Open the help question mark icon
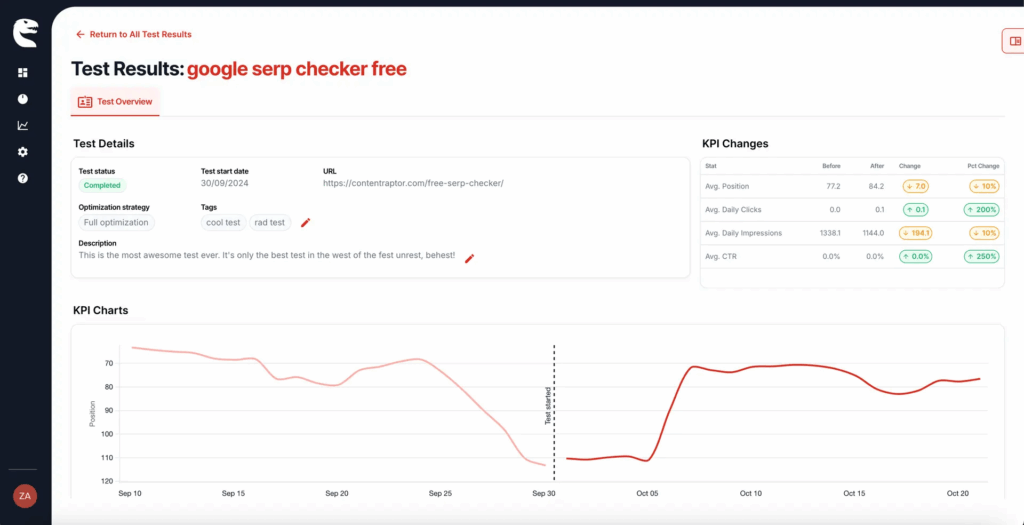 point(23,178)
